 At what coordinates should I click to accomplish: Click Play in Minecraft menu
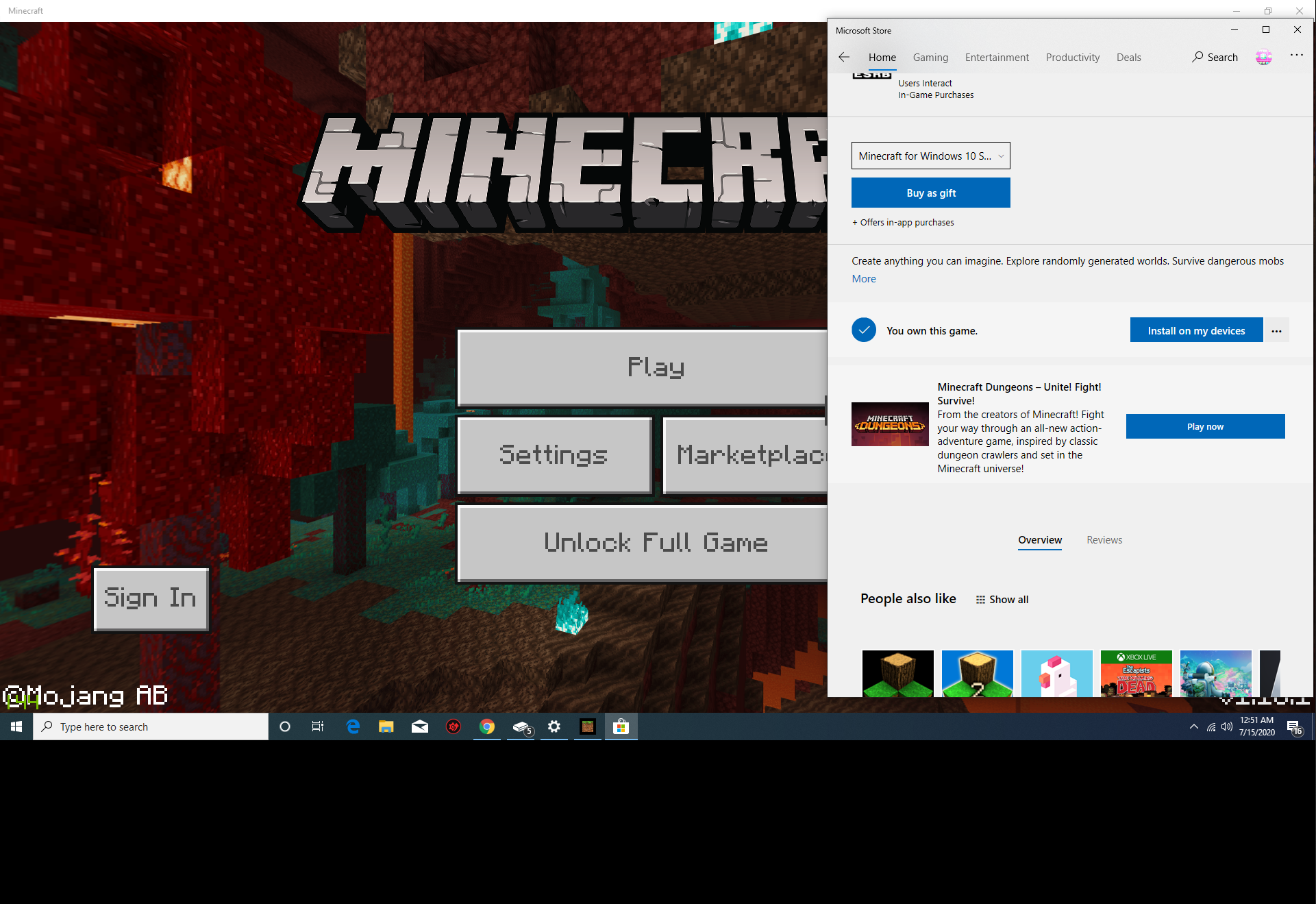[643, 367]
